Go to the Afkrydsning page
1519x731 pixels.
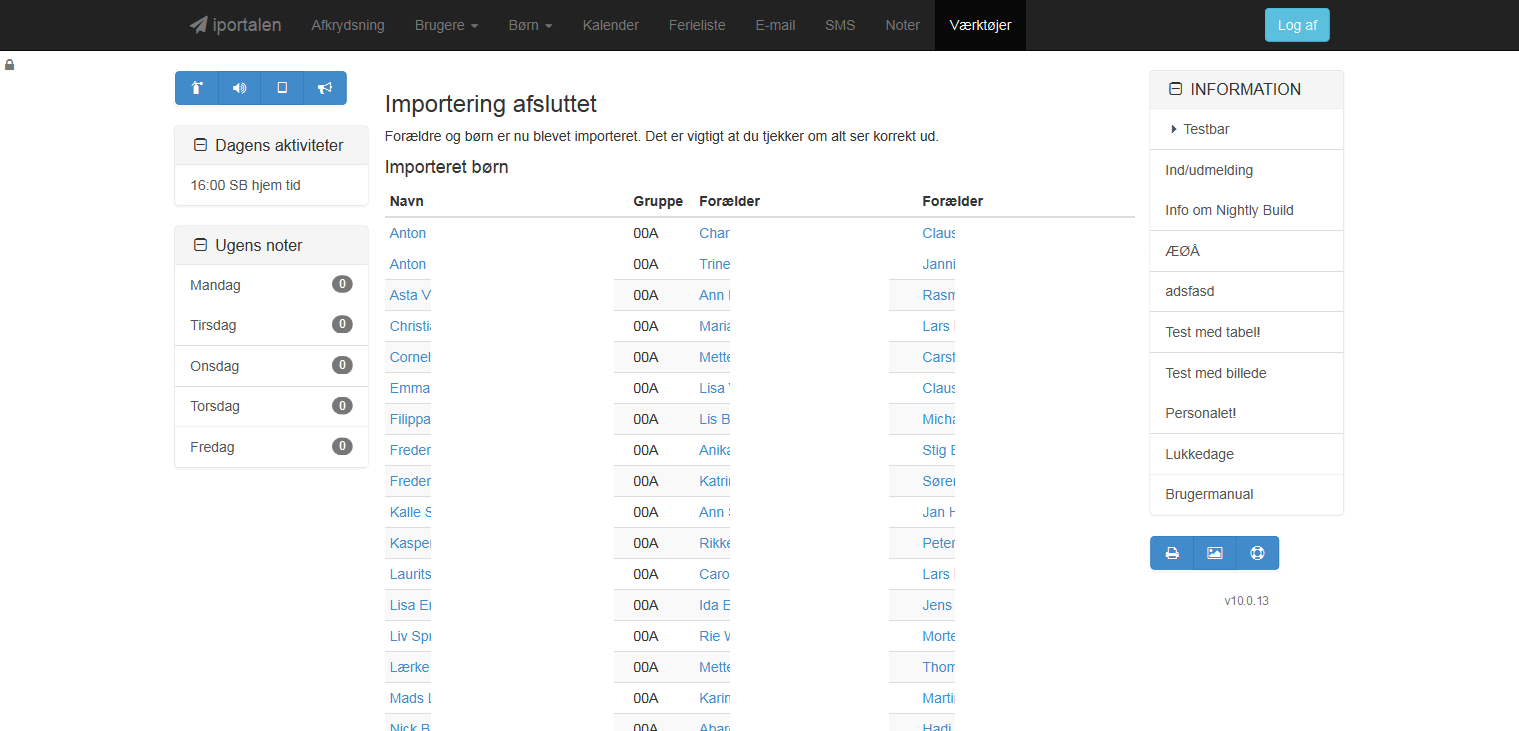[x=348, y=25]
